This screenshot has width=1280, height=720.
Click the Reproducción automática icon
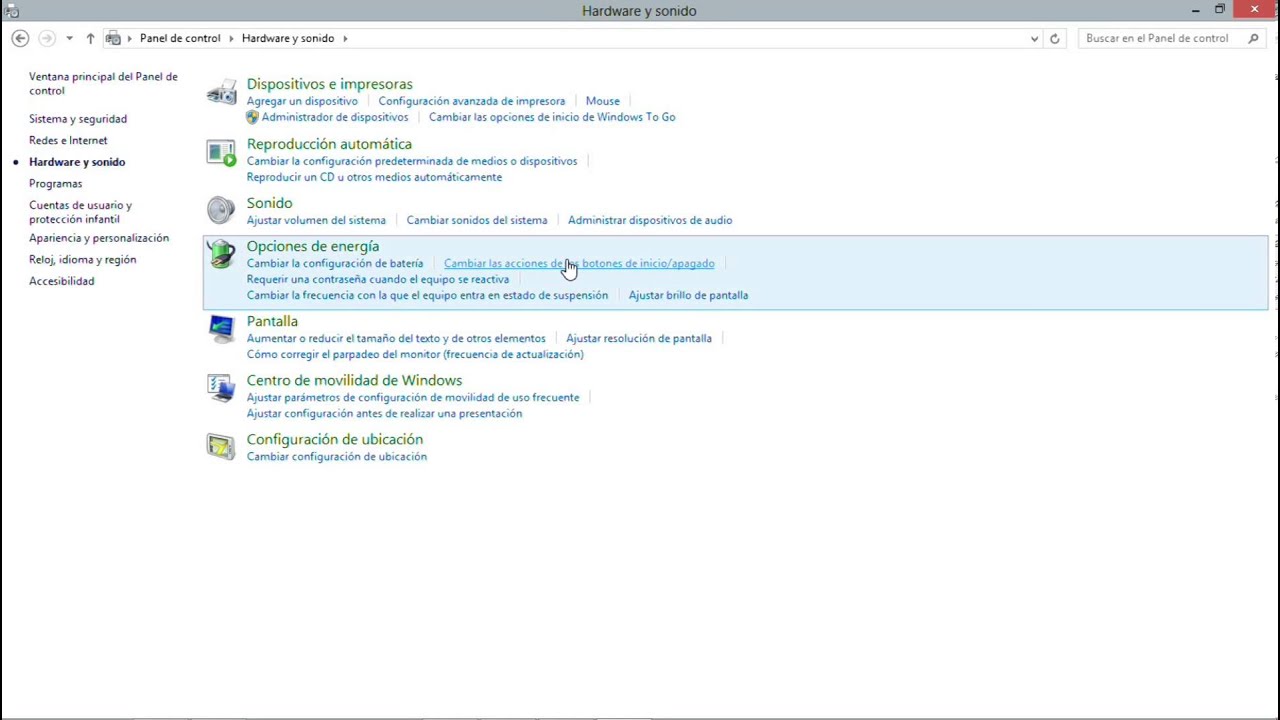[221, 152]
